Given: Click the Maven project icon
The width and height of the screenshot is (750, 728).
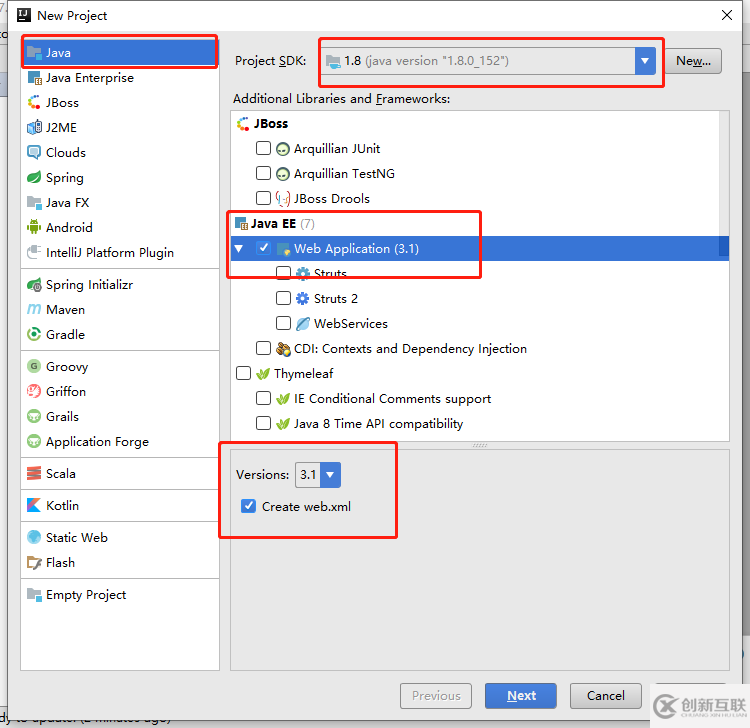Looking at the screenshot, I should (x=34, y=309).
